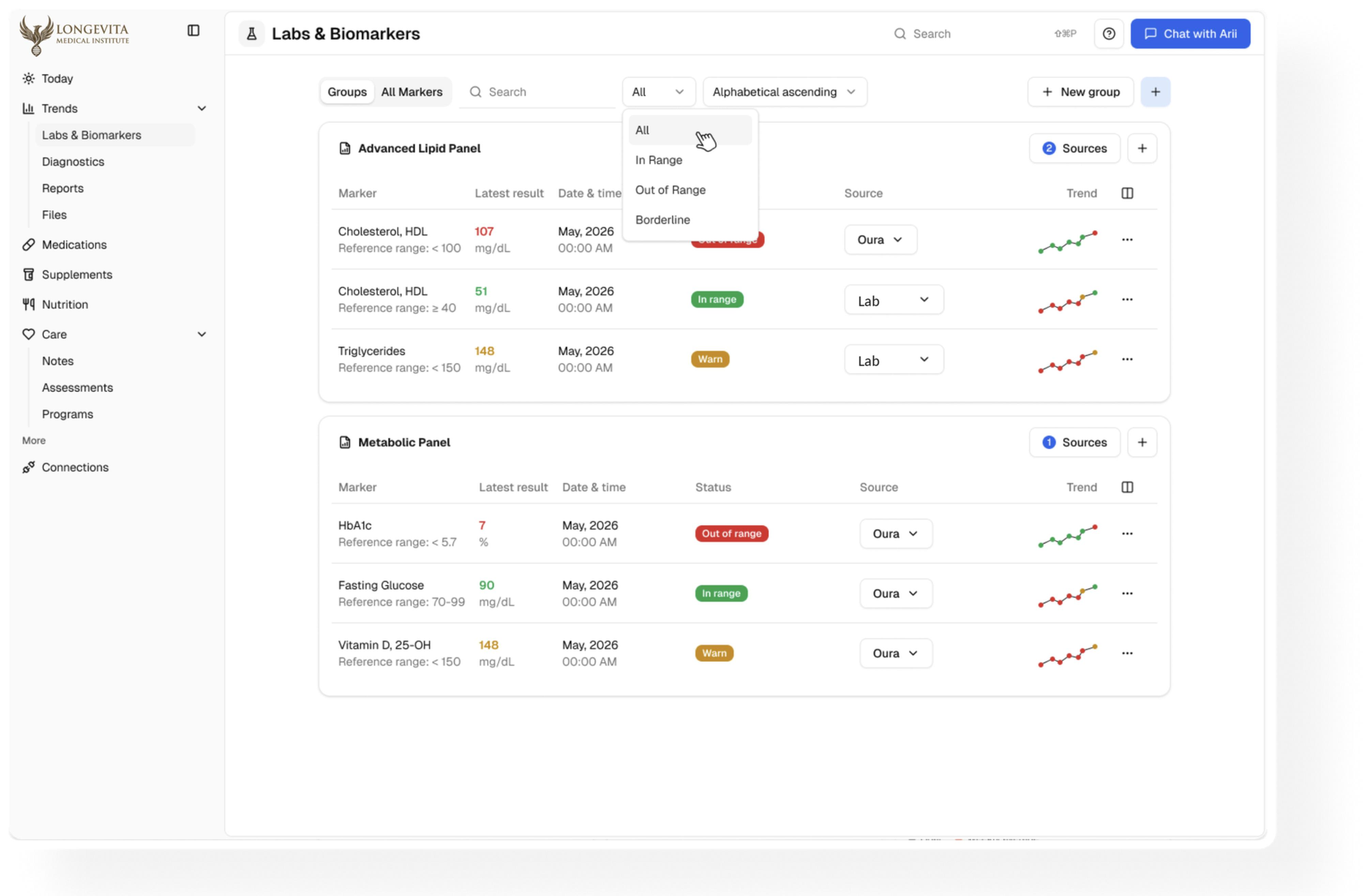The height and width of the screenshot is (896, 1363).
Task: Open more options for Triglycerides row
Action: pyautogui.click(x=1127, y=360)
